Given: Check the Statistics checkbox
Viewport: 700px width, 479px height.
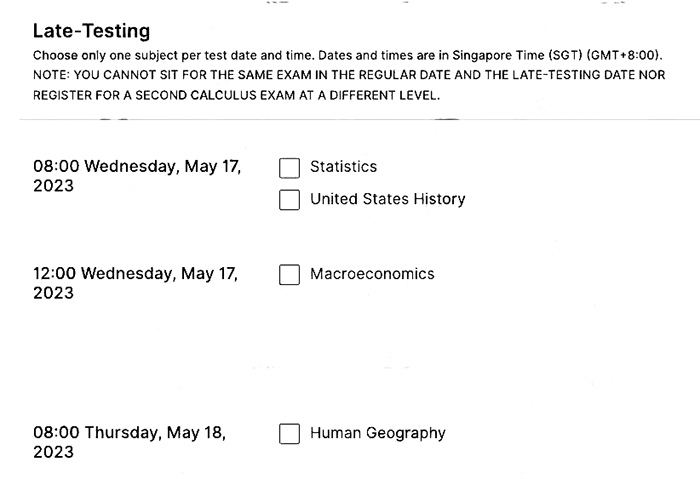Looking at the screenshot, I should pos(289,167).
